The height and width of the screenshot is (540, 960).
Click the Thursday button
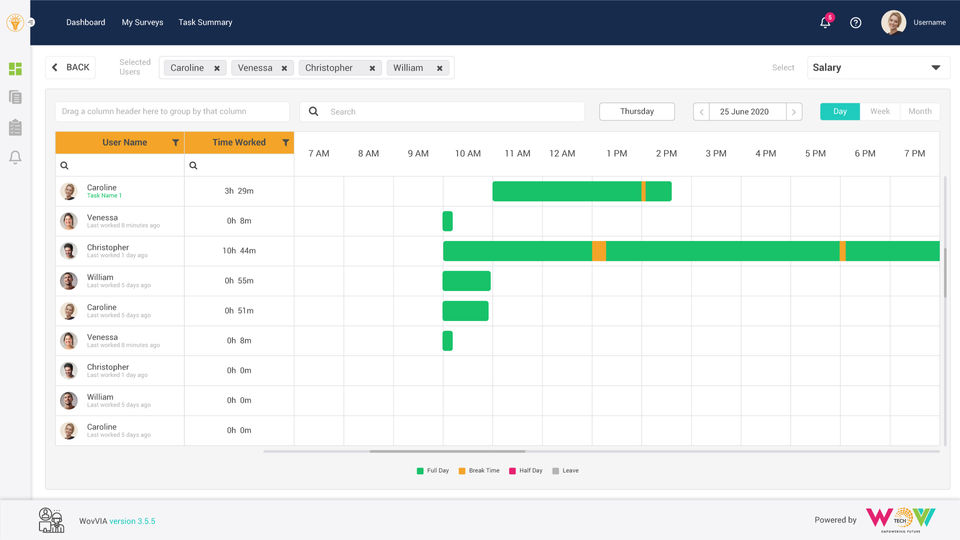pyautogui.click(x=637, y=111)
